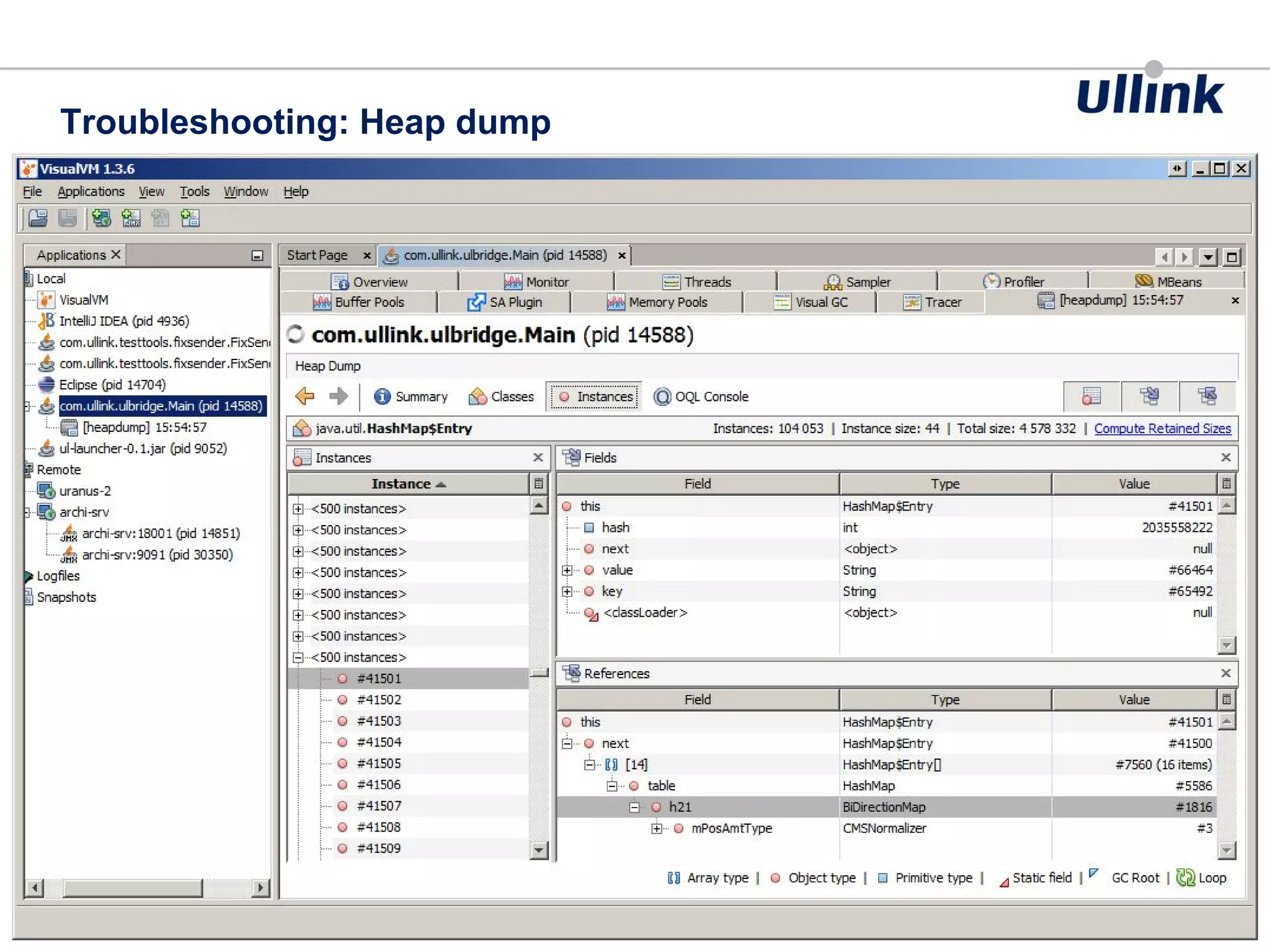Switch to the Sampler tab
This screenshot has width=1270, height=952.
pyautogui.click(x=858, y=282)
